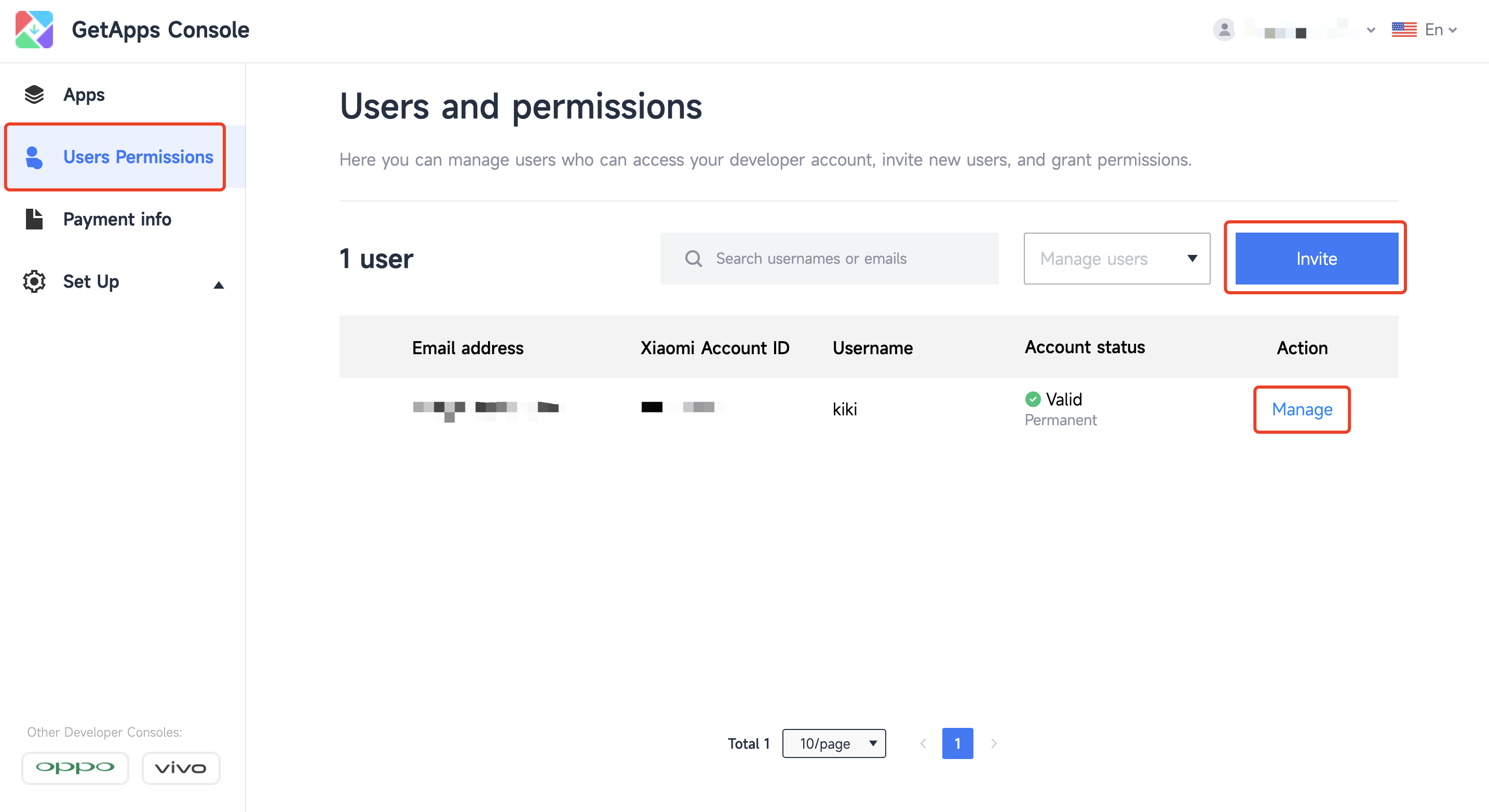This screenshot has height=812, width=1489.
Task: Click the US flag language icon
Action: [1403, 30]
